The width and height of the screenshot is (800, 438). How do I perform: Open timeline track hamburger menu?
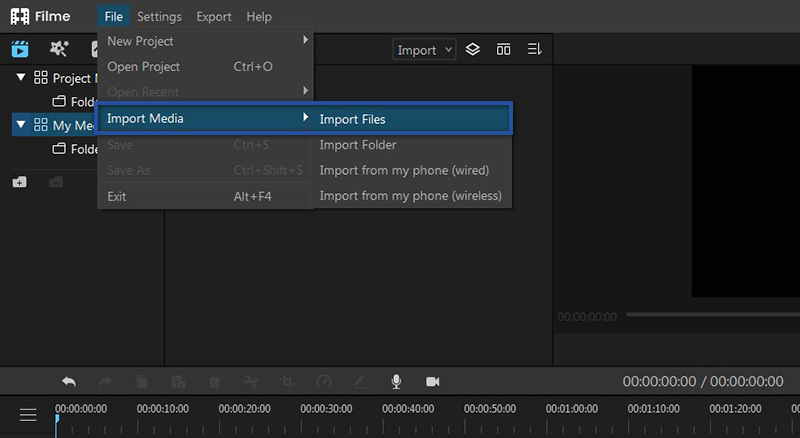click(x=28, y=415)
